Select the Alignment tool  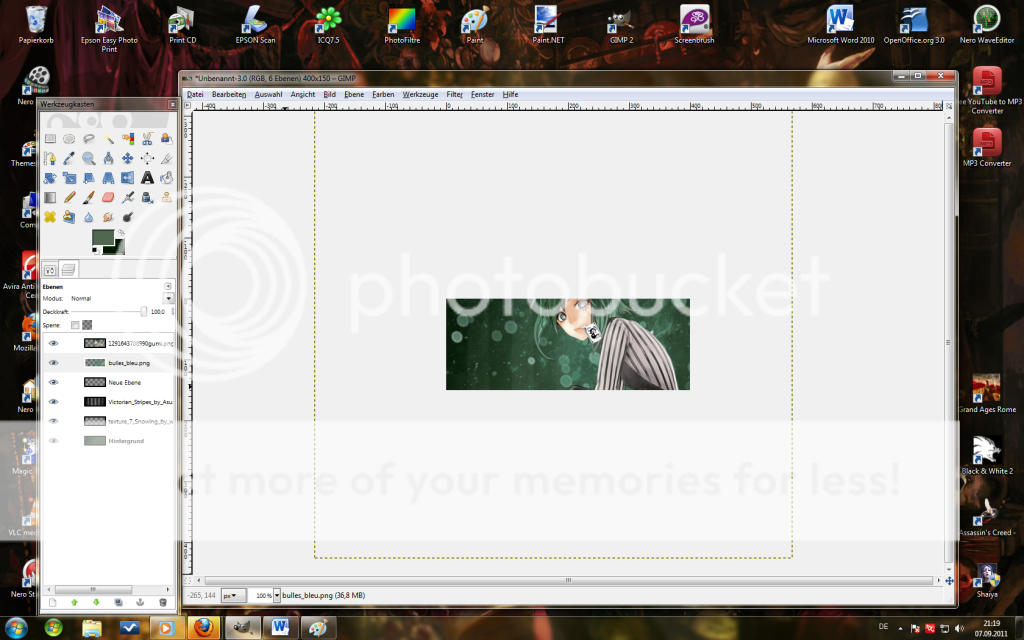pos(148,158)
